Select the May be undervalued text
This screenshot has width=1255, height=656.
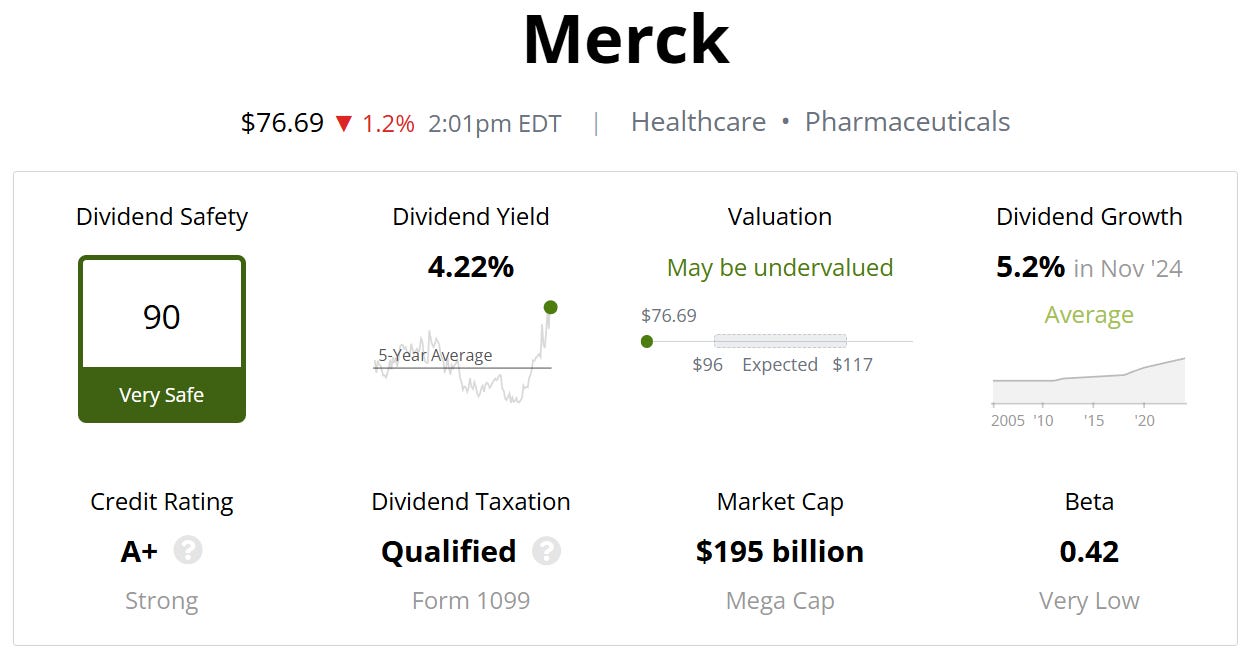(780, 268)
